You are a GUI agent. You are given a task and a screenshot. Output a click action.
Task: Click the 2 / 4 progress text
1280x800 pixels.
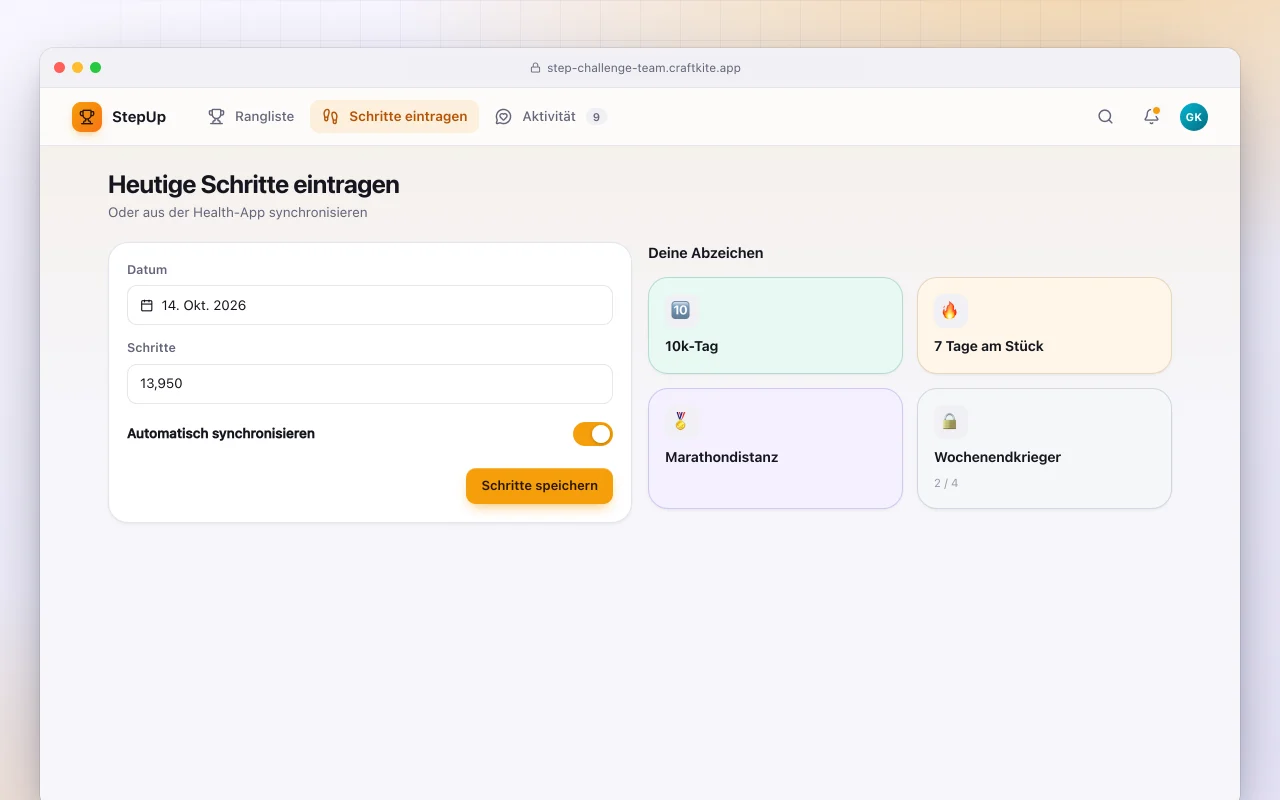(946, 483)
